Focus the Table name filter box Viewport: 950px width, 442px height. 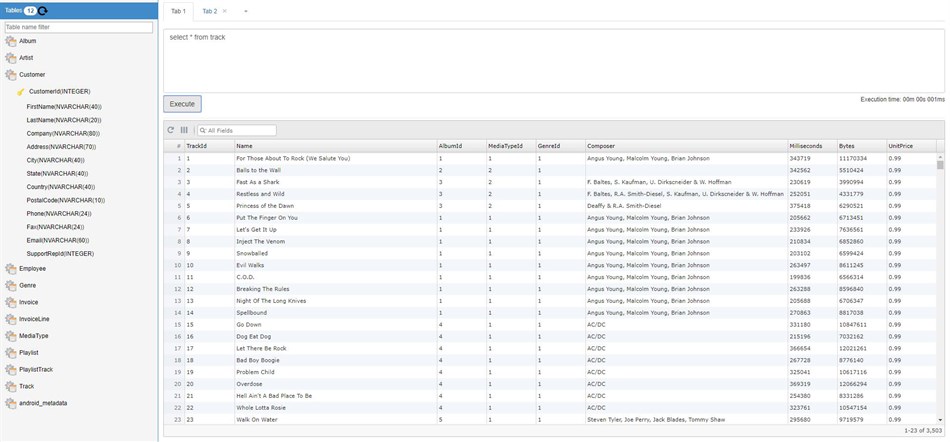78,27
